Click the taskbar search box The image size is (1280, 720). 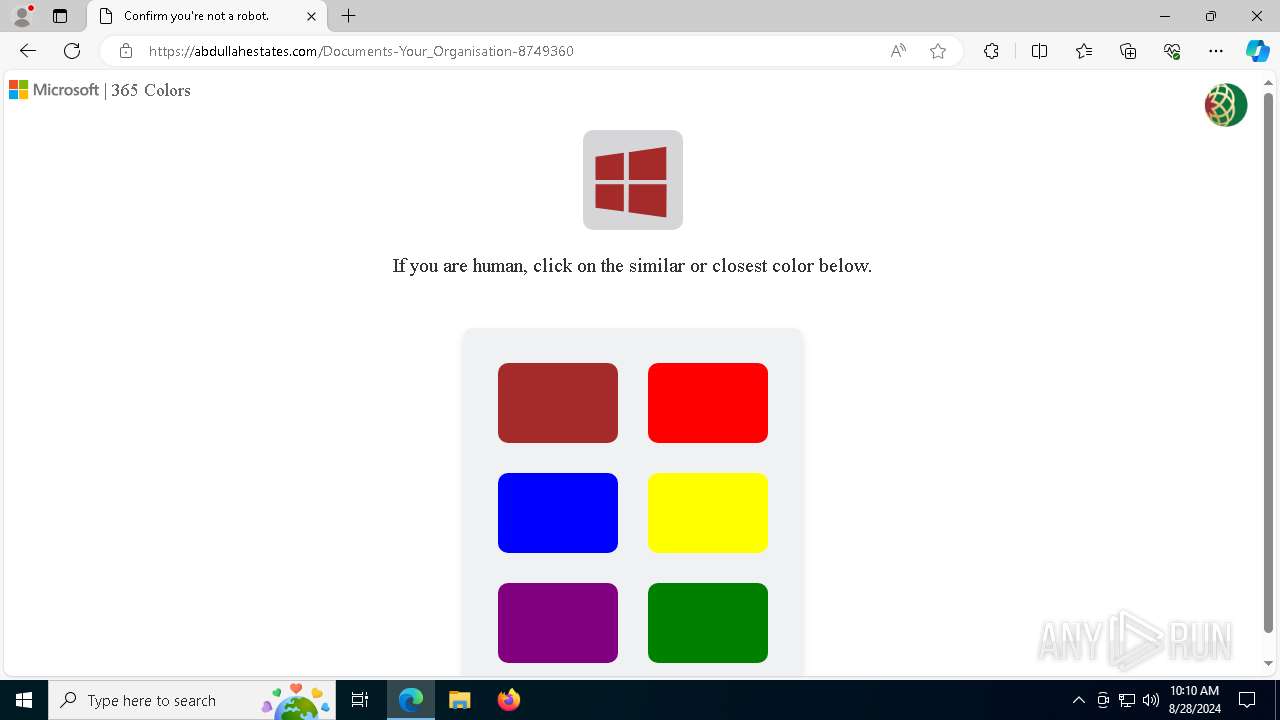193,700
